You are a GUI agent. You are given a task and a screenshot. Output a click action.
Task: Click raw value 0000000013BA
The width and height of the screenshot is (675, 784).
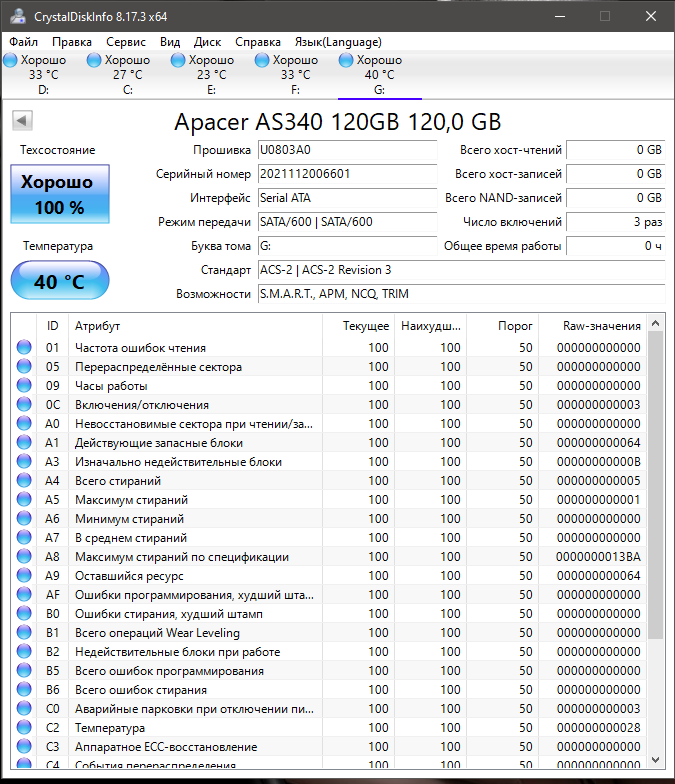(x=598, y=556)
